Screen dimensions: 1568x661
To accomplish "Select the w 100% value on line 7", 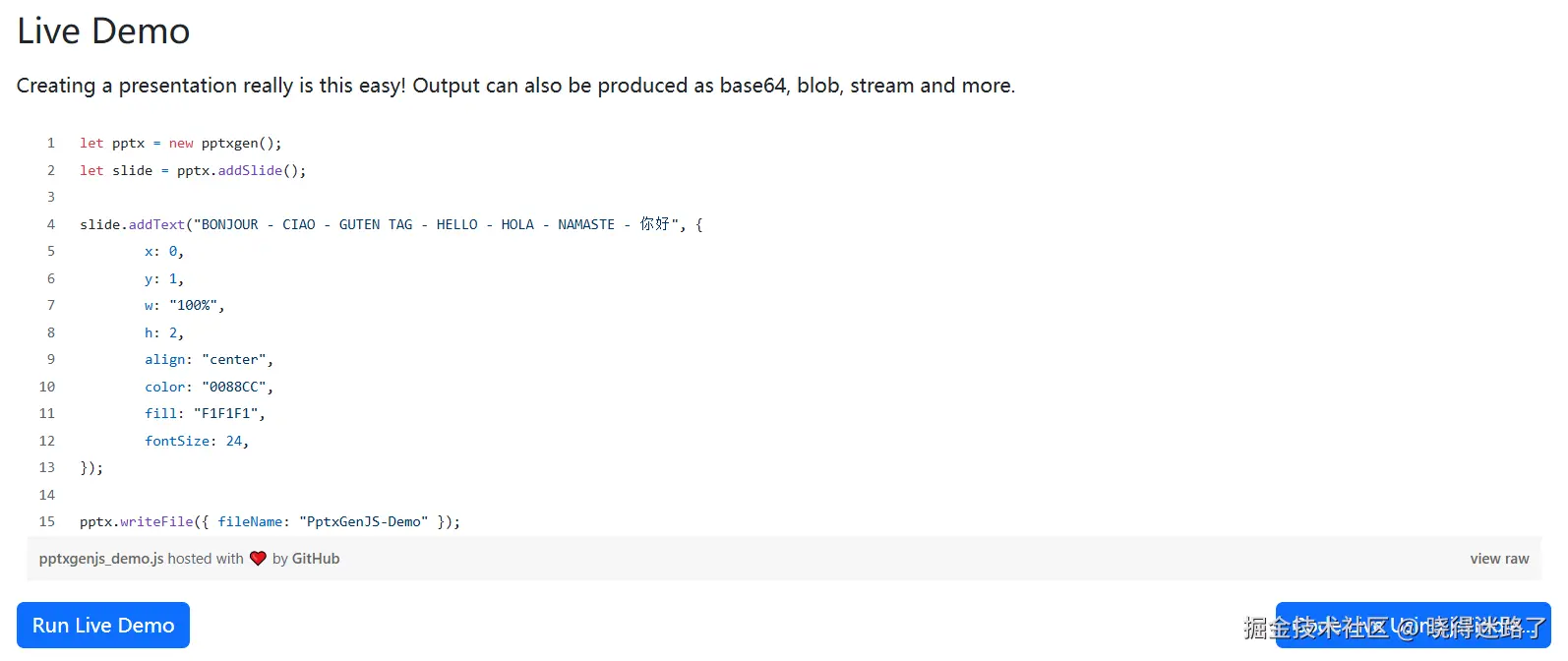I will [x=195, y=305].
